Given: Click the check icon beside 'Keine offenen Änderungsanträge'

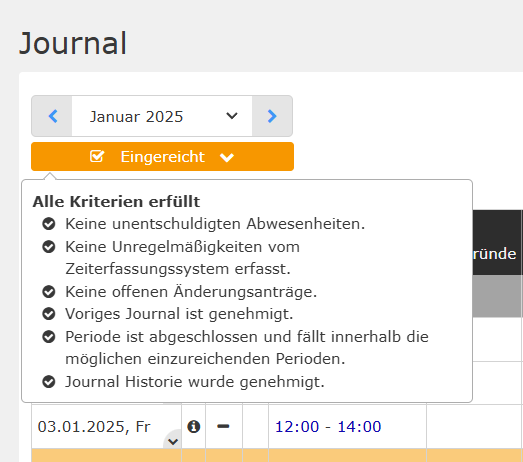Looking at the screenshot, I should 49,292.
